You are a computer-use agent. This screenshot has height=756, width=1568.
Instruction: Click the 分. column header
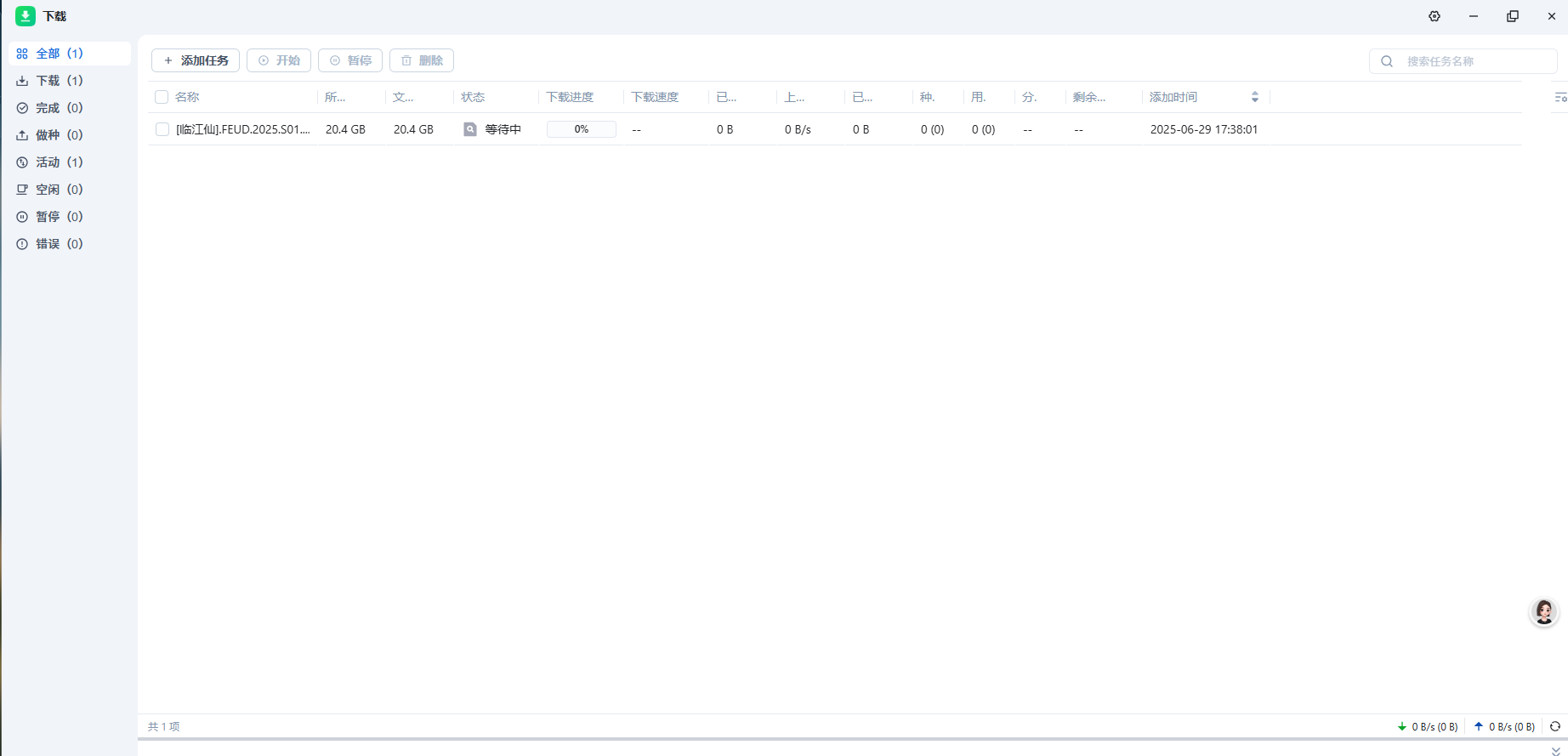[1030, 97]
